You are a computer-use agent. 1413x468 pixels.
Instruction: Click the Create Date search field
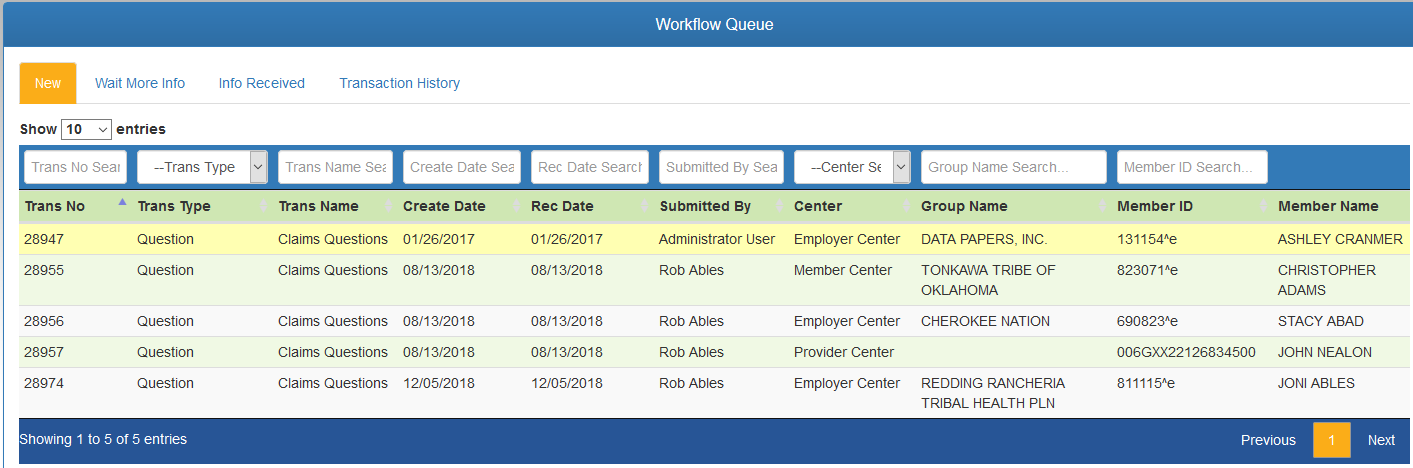point(462,167)
